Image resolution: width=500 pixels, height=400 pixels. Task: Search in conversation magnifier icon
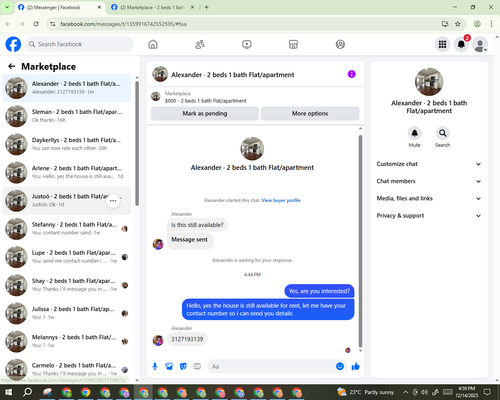click(442, 133)
